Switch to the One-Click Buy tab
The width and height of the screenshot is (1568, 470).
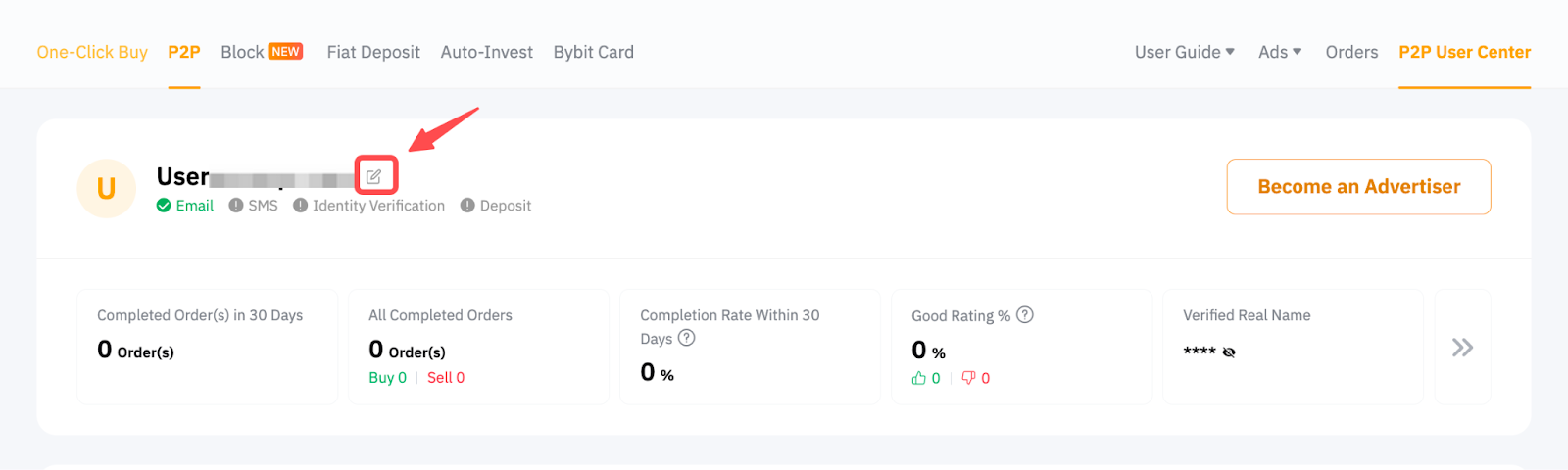92,52
